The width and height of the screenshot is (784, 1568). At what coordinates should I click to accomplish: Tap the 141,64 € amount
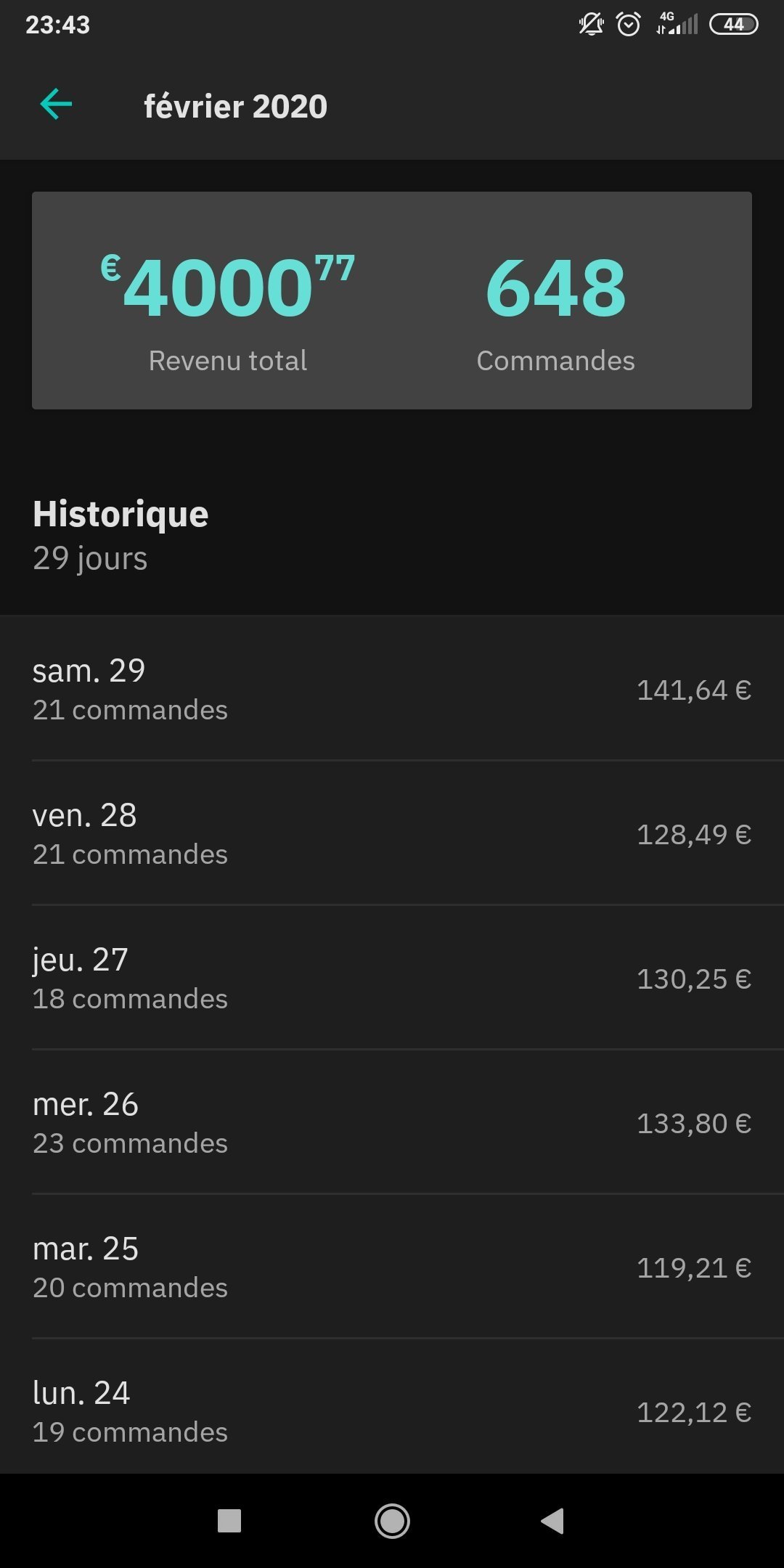[x=693, y=690]
